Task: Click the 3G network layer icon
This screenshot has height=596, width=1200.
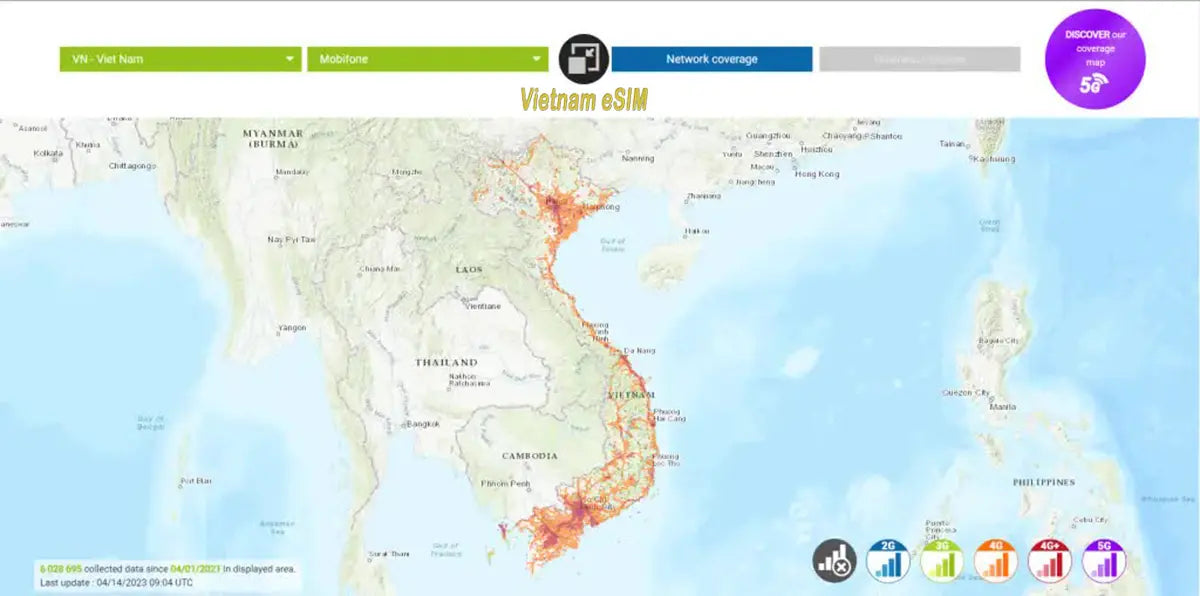Action: 942,562
